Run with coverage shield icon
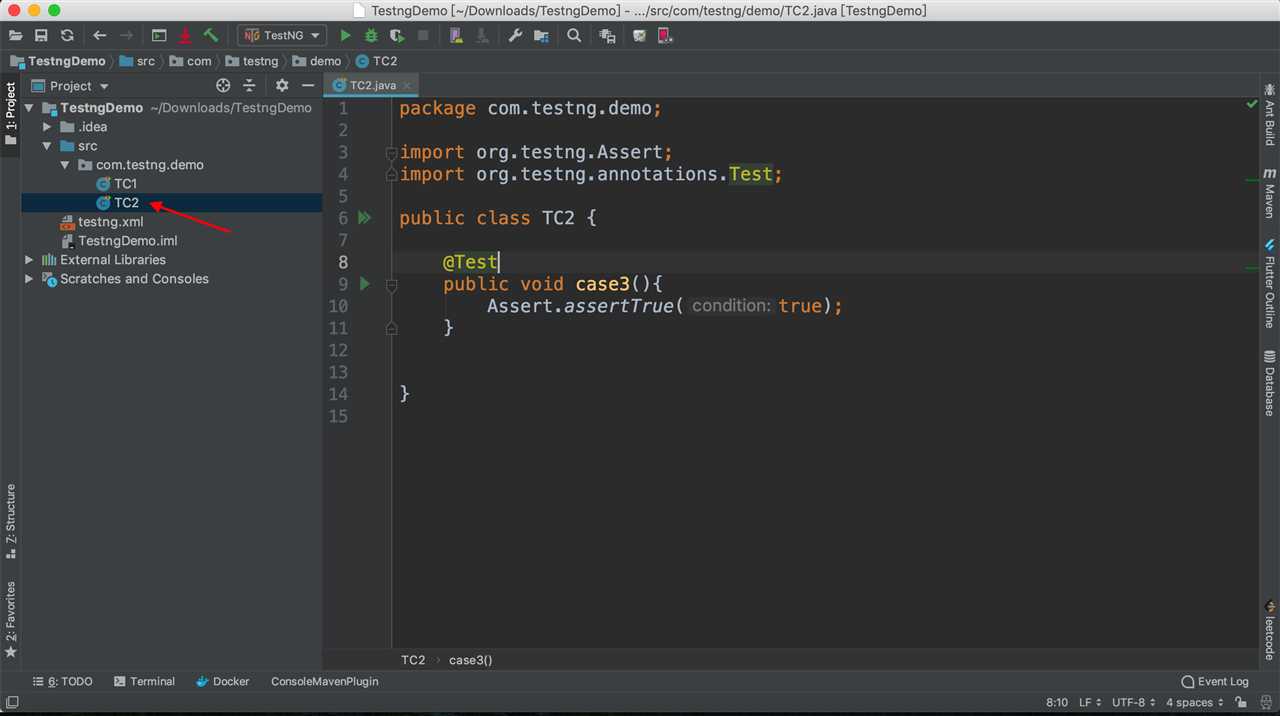The image size is (1280, 716). (397, 35)
